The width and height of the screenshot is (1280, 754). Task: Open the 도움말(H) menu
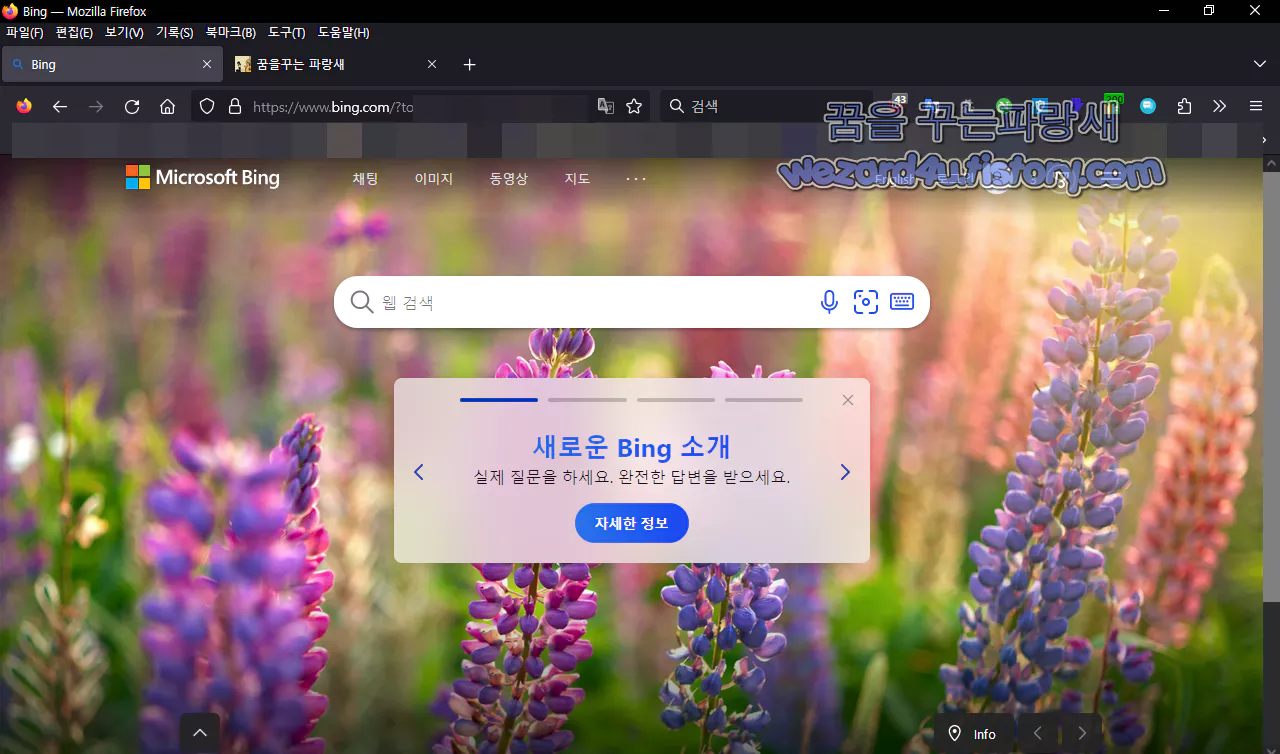click(344, 33)
